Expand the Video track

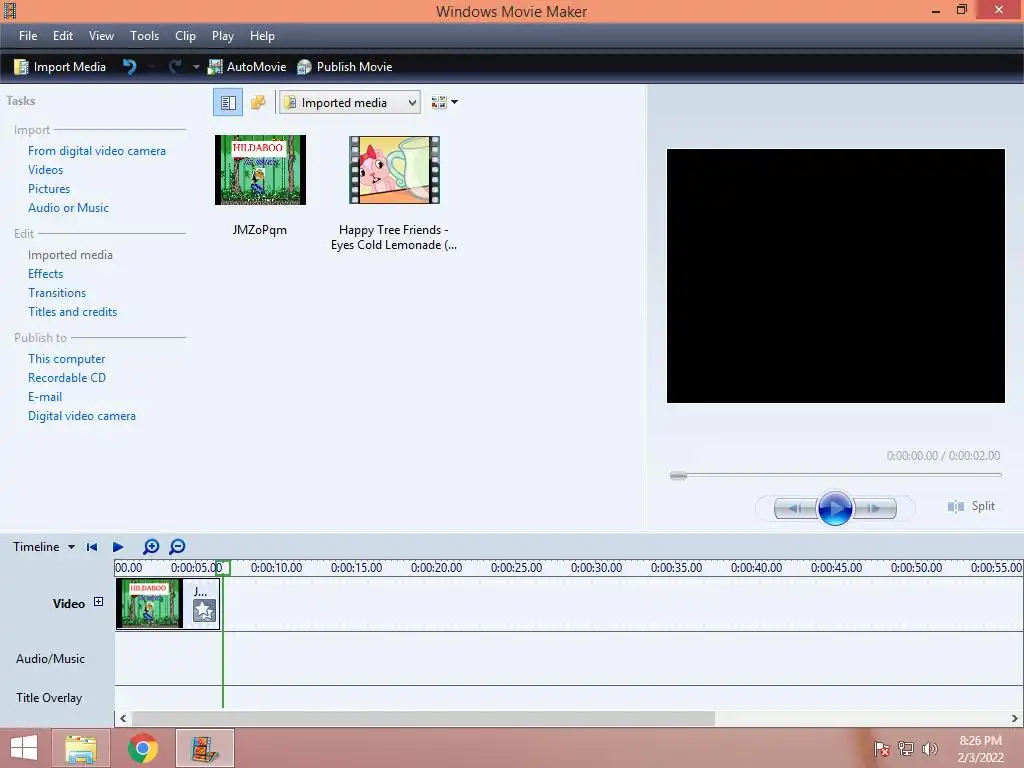click(x=99, y=601)
